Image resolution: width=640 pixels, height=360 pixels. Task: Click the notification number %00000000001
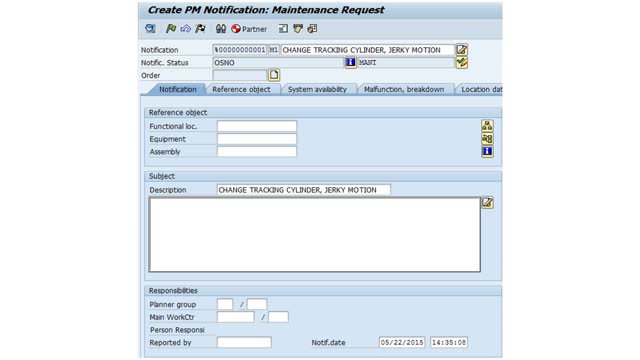click(240, 50)
